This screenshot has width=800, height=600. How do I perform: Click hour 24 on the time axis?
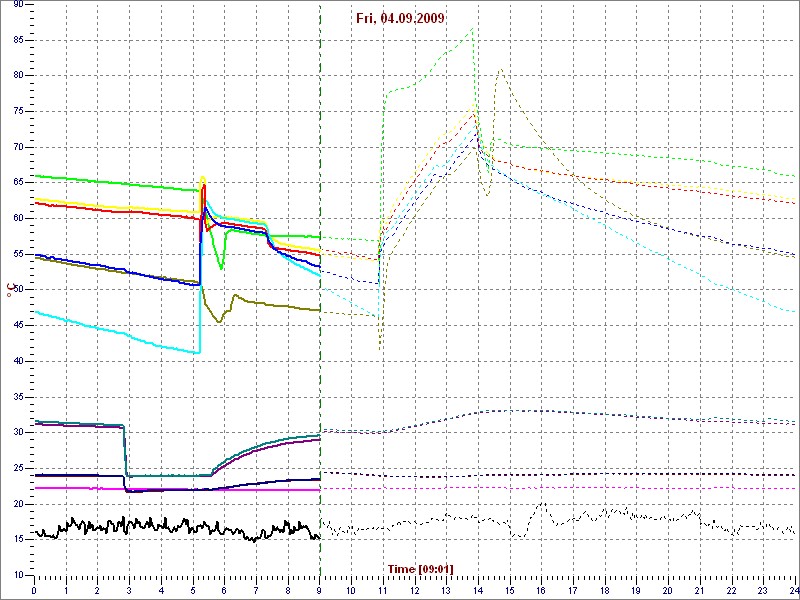(795, 589)
